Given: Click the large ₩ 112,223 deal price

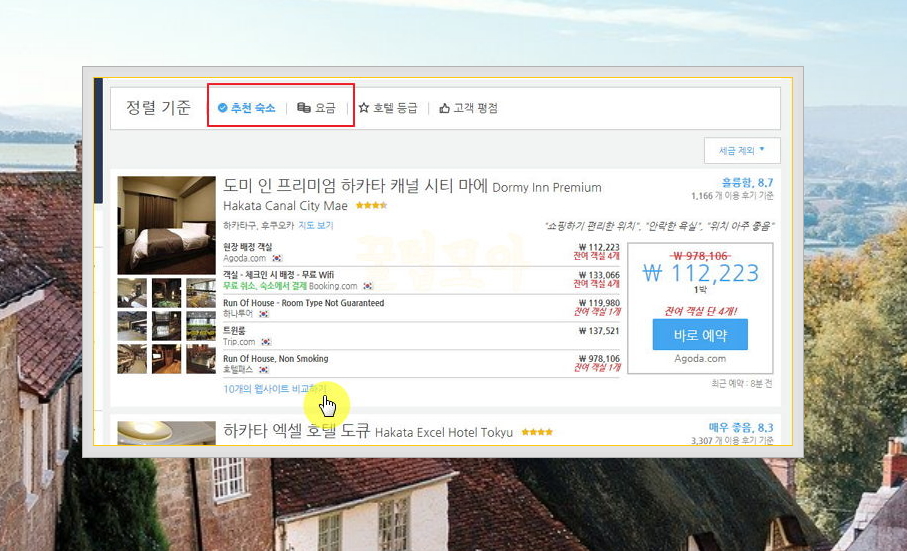Looking at the screenshot, I should pos(700,273).
